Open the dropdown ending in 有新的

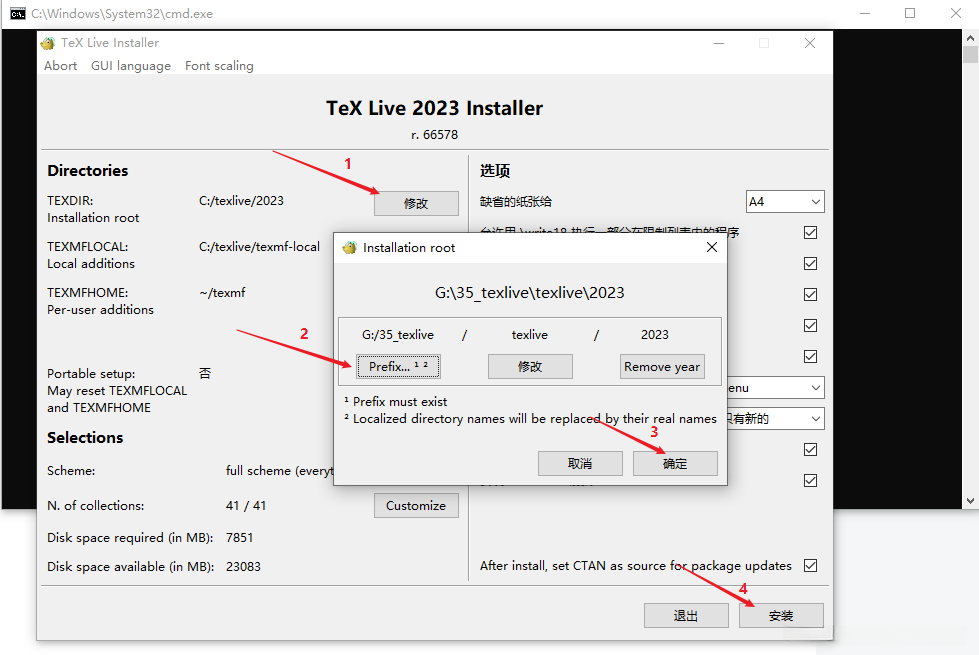click(x=775, y=418)
